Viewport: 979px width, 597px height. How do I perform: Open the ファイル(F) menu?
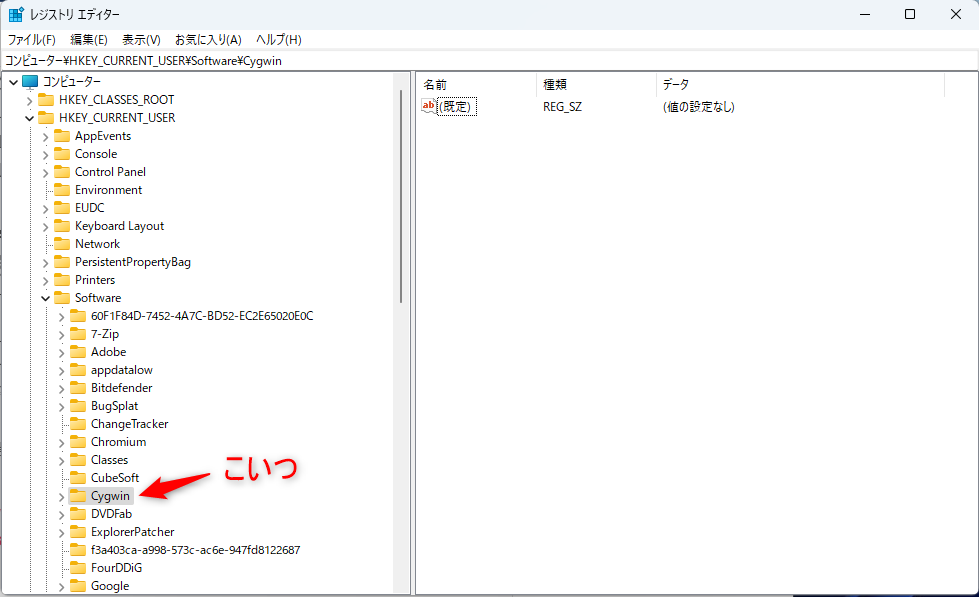31,40
